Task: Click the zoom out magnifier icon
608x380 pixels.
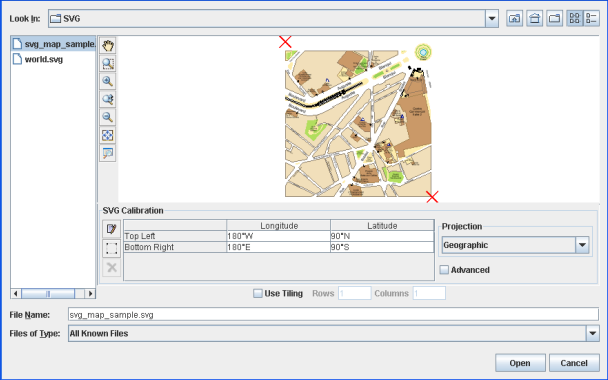Action: pos(108,117)
